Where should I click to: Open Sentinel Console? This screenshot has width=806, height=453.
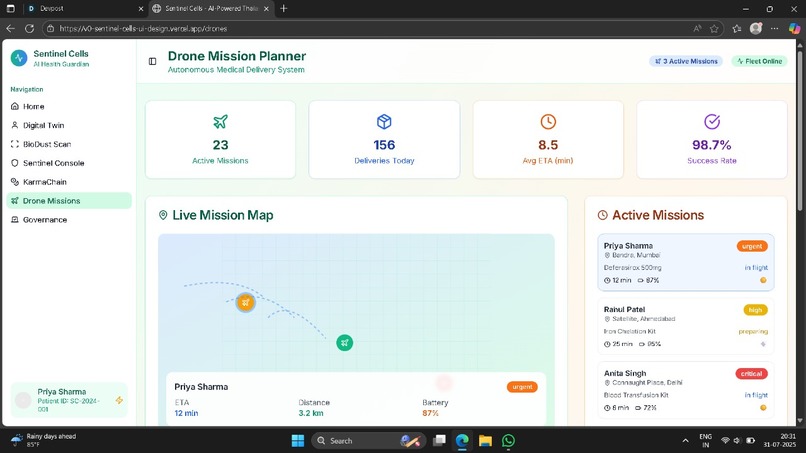[x=69, y=163]
